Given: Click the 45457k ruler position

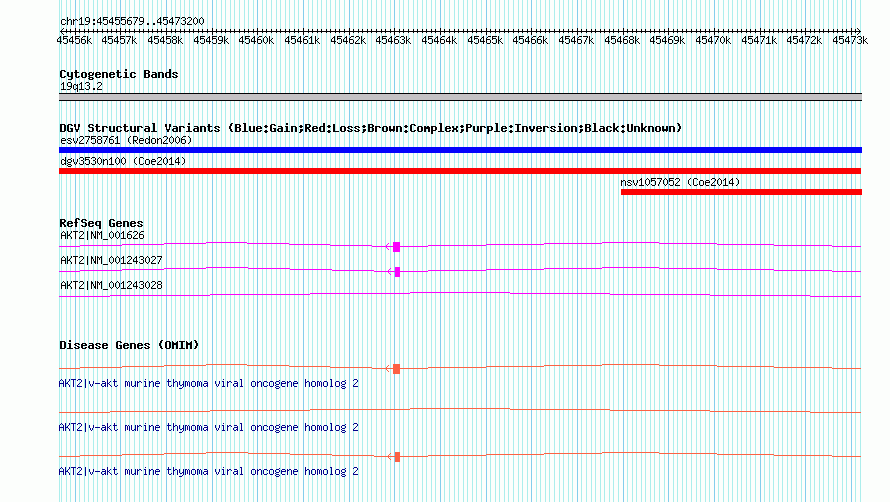Looking at the screenshot, I should (x=119, y=40).
